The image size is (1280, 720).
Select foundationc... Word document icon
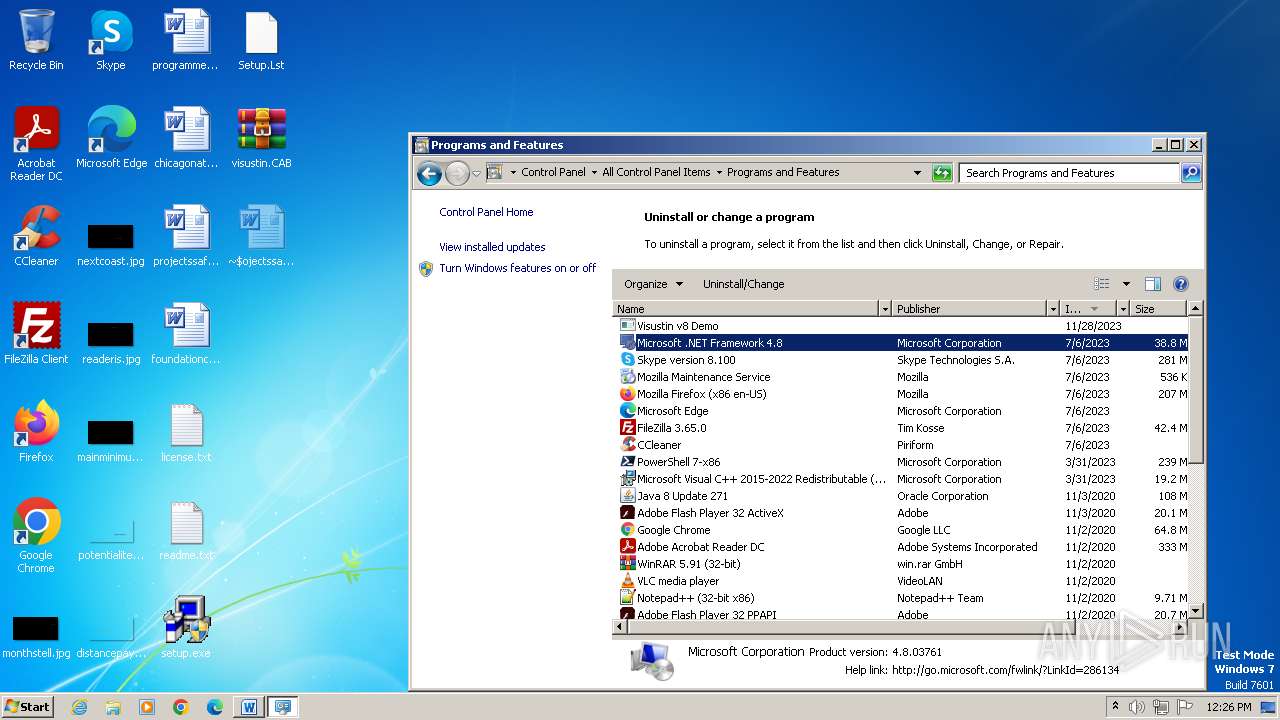pyautogui.click(x=186, y=334)
